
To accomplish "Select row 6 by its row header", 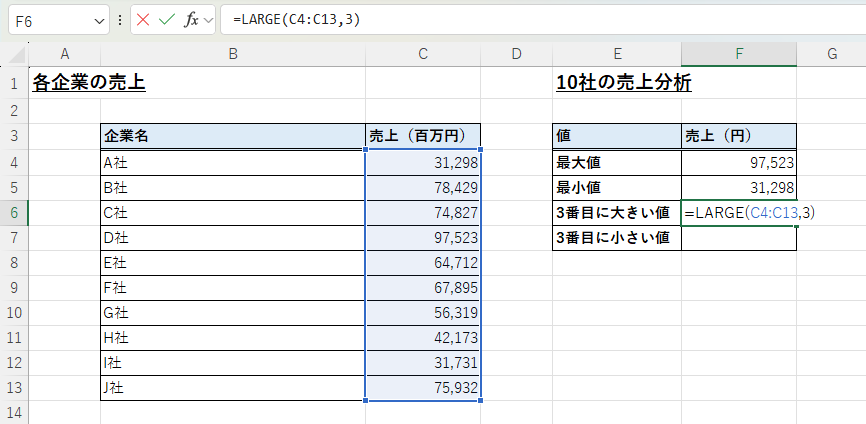I will [15, 212].
